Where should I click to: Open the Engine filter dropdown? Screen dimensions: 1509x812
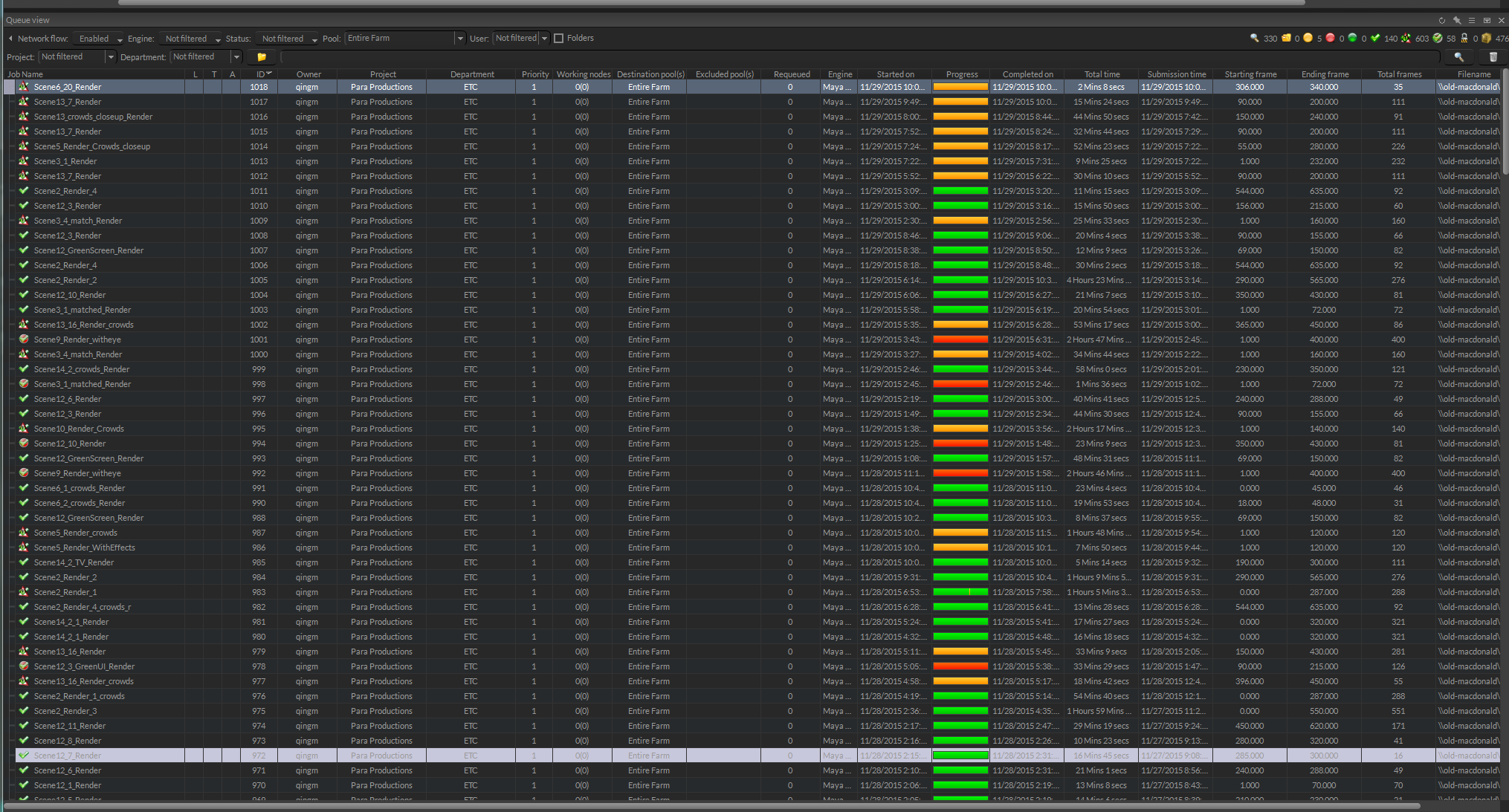point(191,39)
